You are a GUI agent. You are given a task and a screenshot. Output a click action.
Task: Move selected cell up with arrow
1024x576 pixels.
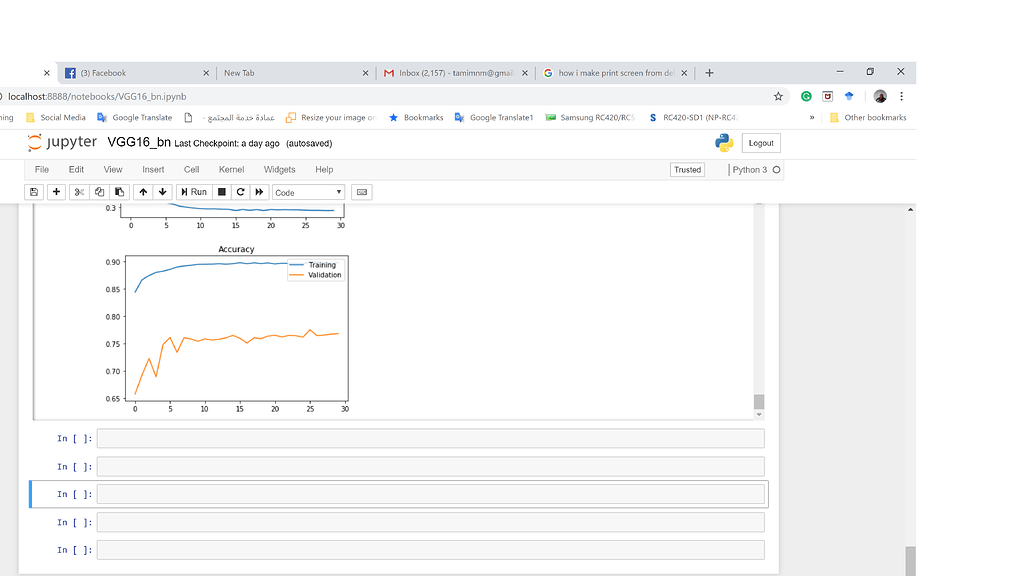point(143,192)
